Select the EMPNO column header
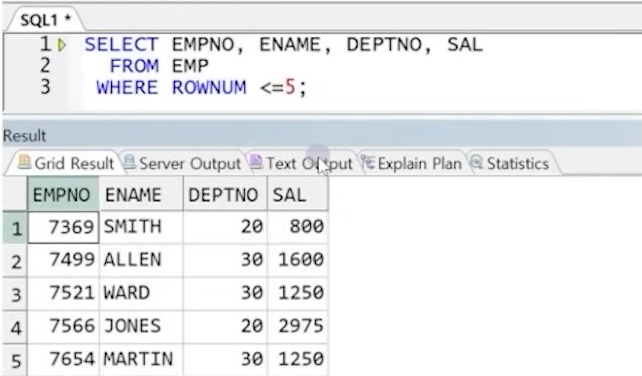The height and width of the screenshot is (376, 642). (x=63, y=194)
